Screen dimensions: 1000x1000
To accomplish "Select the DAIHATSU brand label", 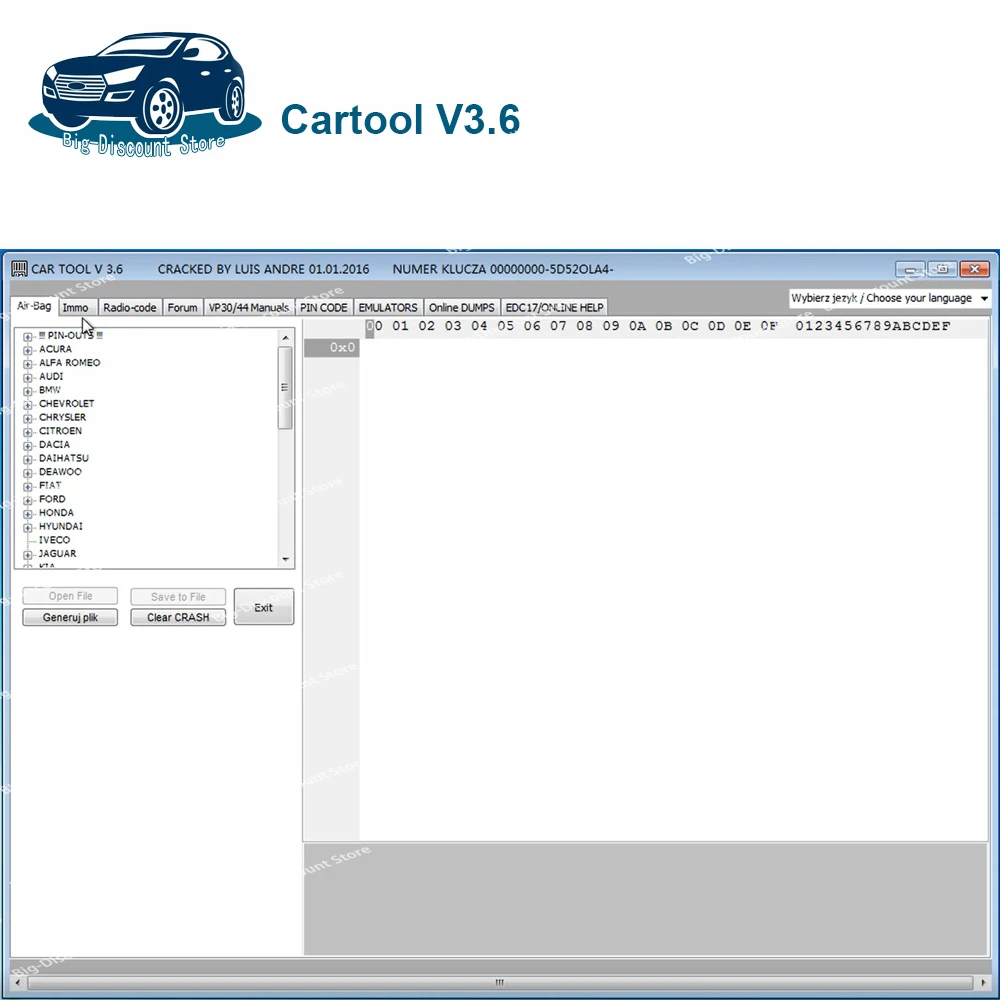I will (x=64, y=458).
